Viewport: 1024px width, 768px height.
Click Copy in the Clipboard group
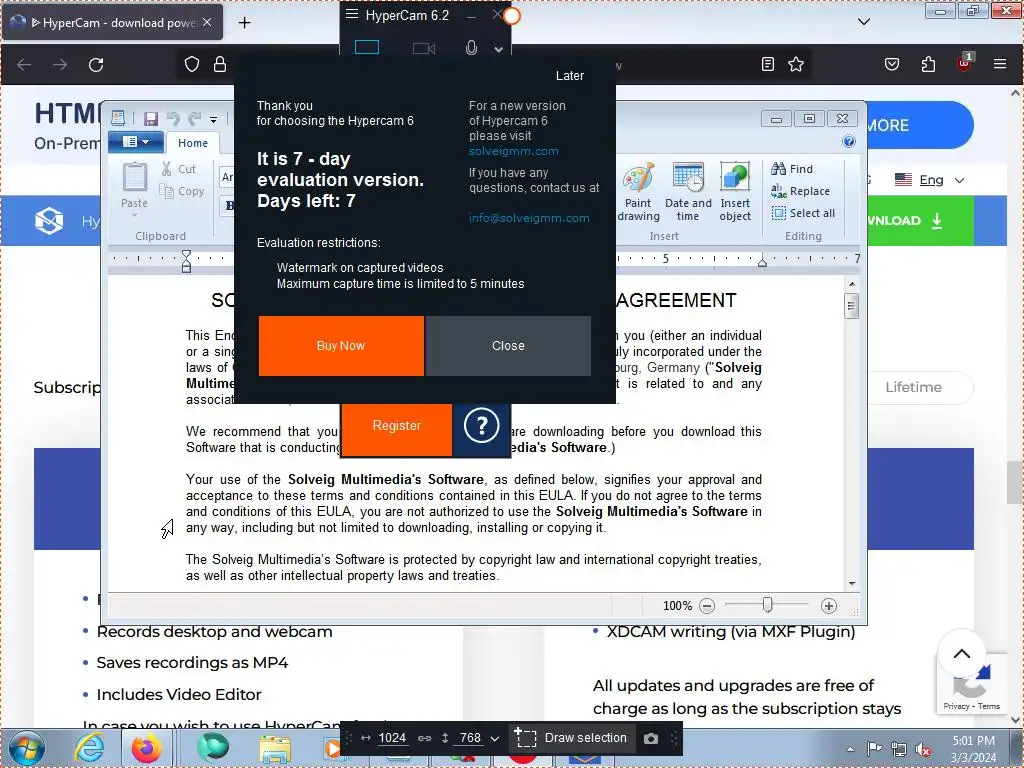pyautogui.click(x=182, y=191)
